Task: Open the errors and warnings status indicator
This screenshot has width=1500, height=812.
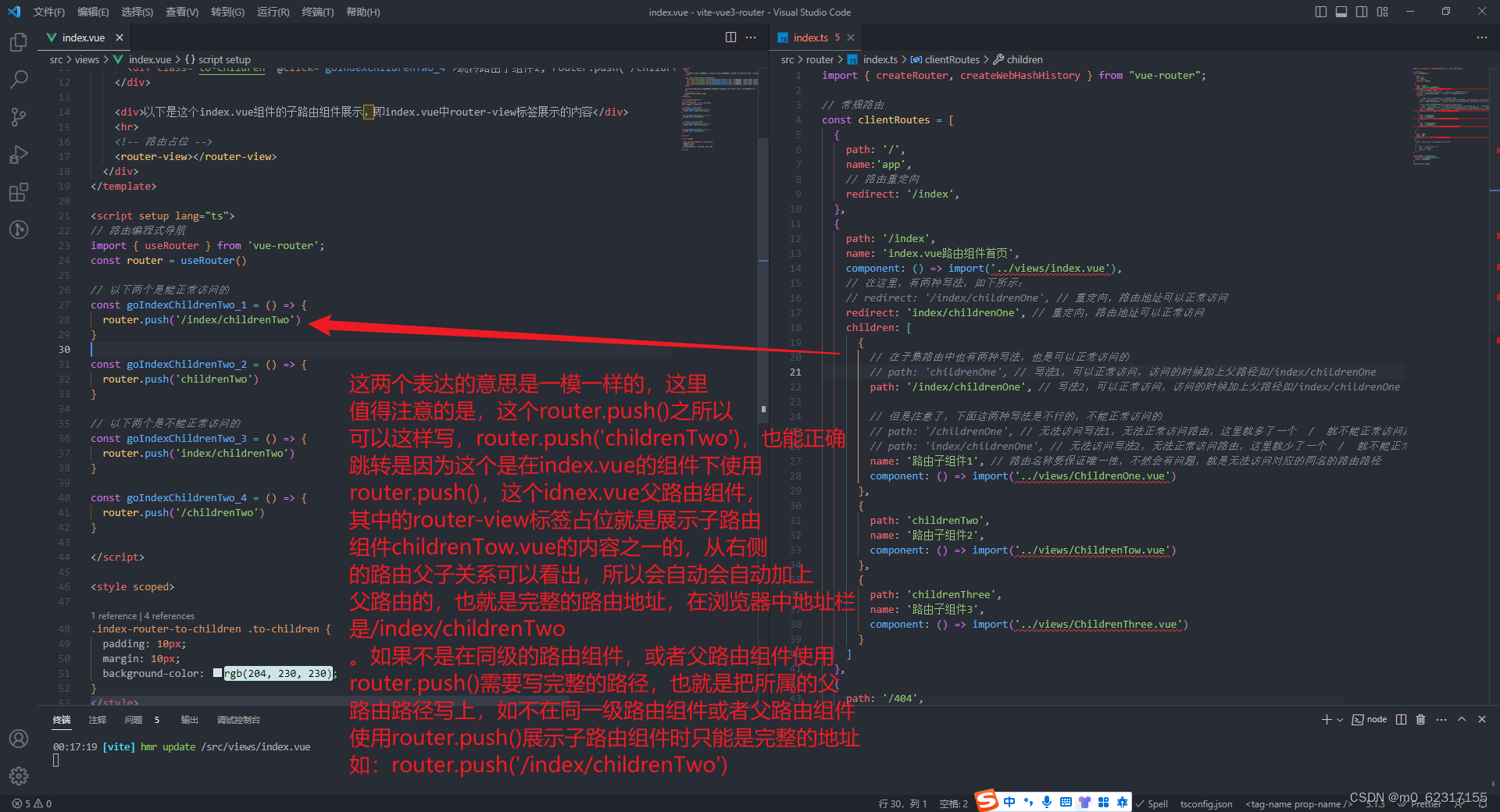Action: (x=32, y=803)
